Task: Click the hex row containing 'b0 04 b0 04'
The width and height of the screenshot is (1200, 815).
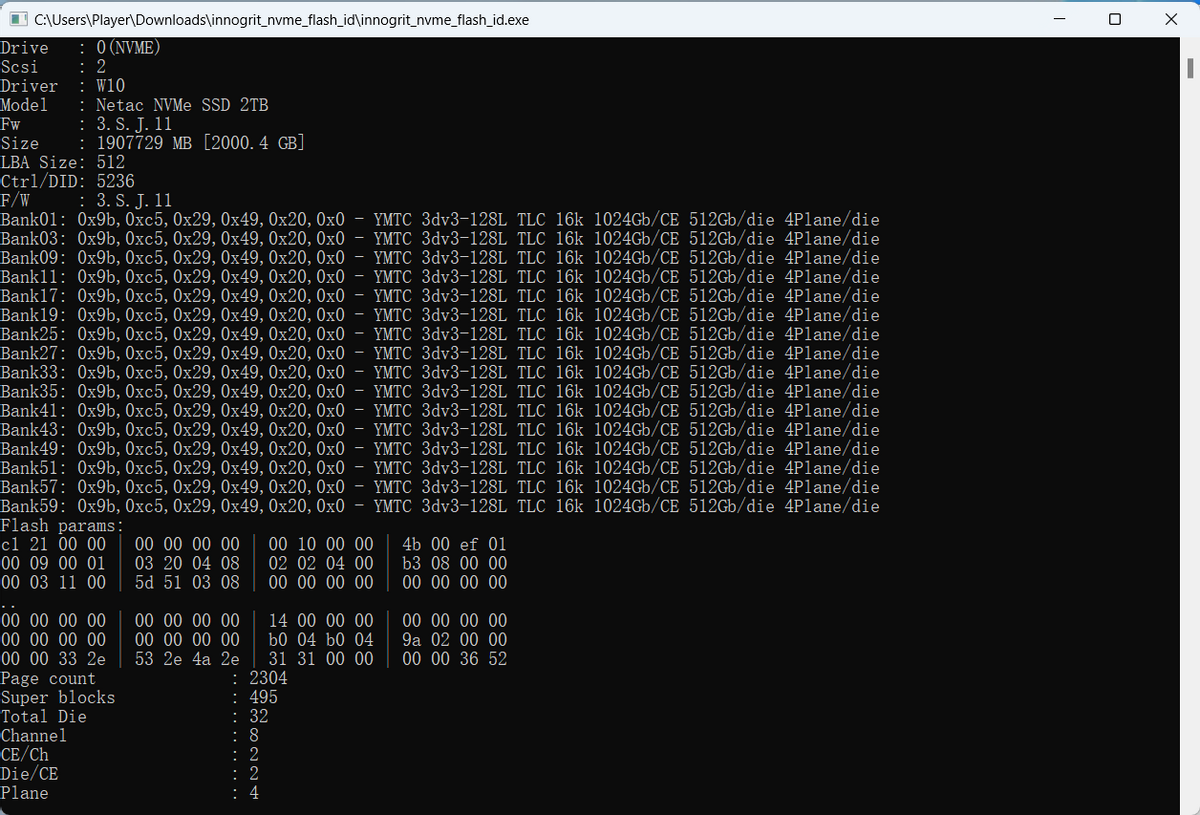Action: pos(254,640)
